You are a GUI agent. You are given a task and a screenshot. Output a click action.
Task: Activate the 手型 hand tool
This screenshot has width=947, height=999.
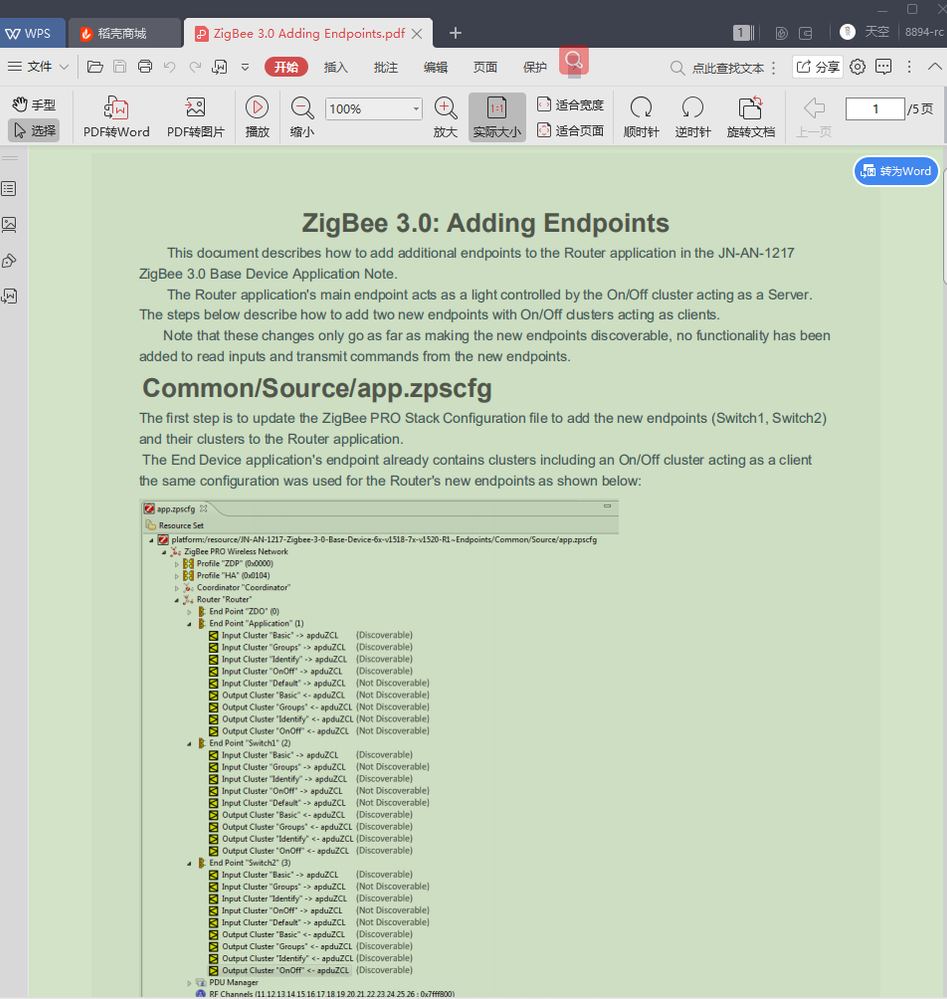point(34,104)
